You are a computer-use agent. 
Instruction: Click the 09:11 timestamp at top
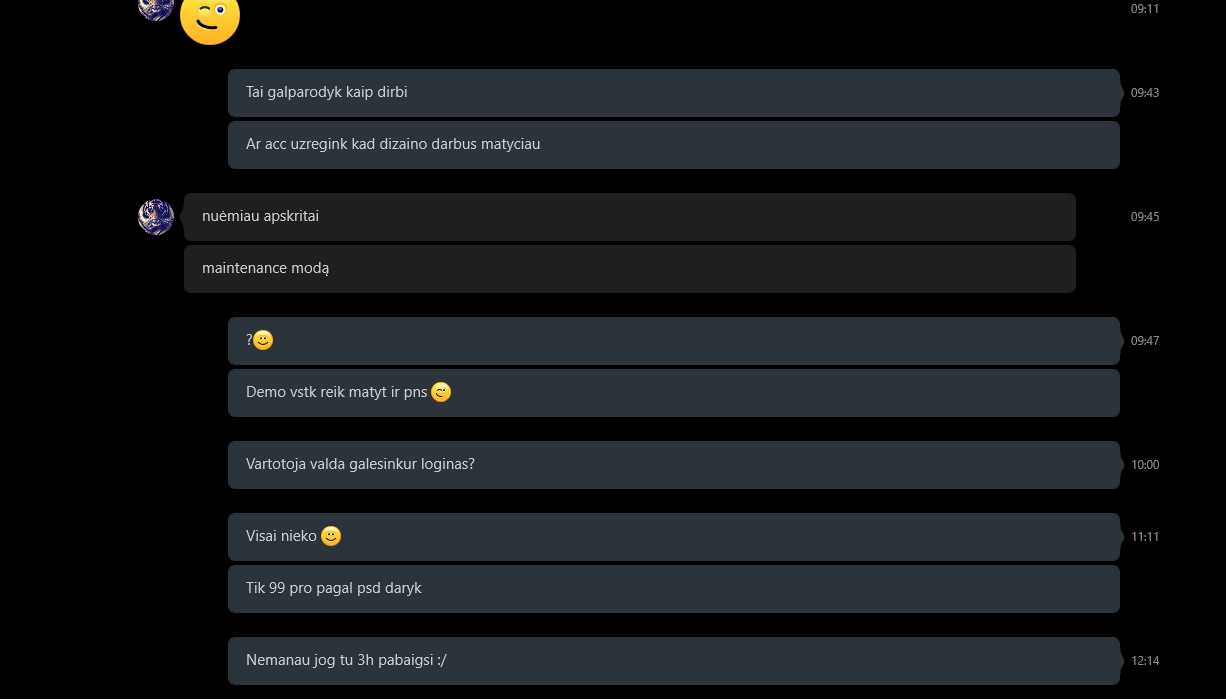click(x=1145, y=9)
